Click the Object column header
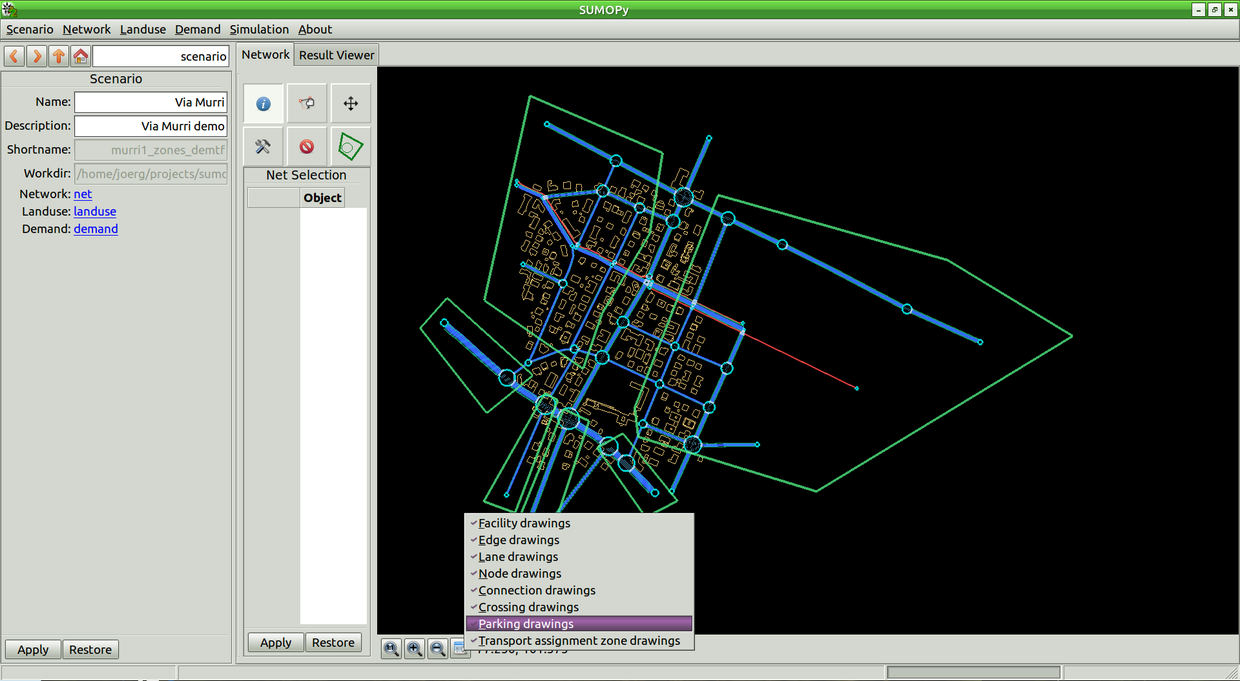Viewport: 1240px width, 681px height. pos(322,198)
